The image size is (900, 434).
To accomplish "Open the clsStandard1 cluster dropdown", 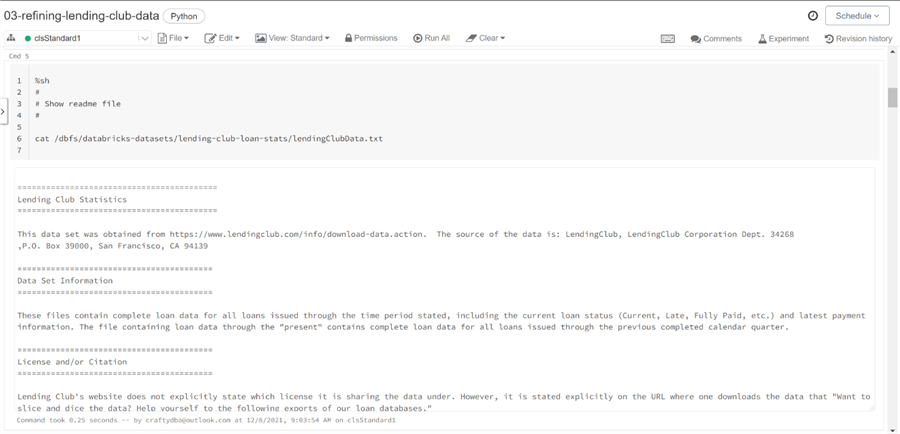I will pyautogui.click(x=86, y=38).
